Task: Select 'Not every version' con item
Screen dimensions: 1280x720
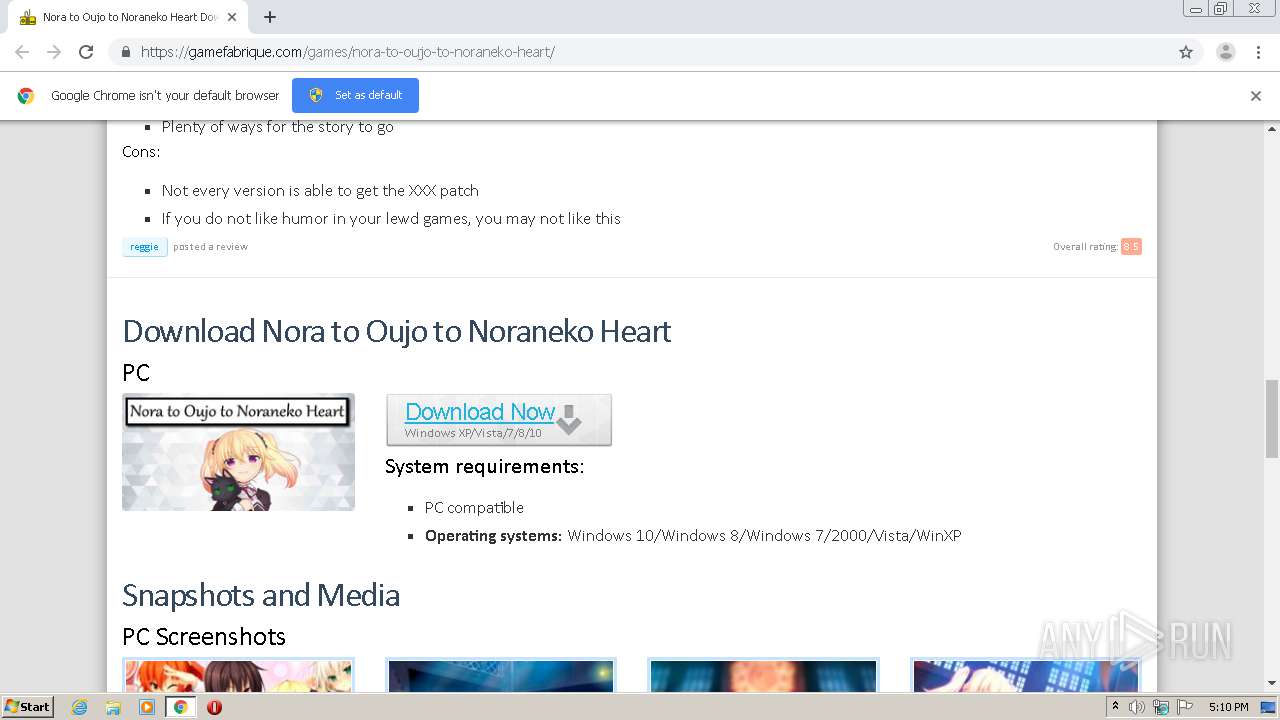Action: pyautogui.click(x=320, y=190)
